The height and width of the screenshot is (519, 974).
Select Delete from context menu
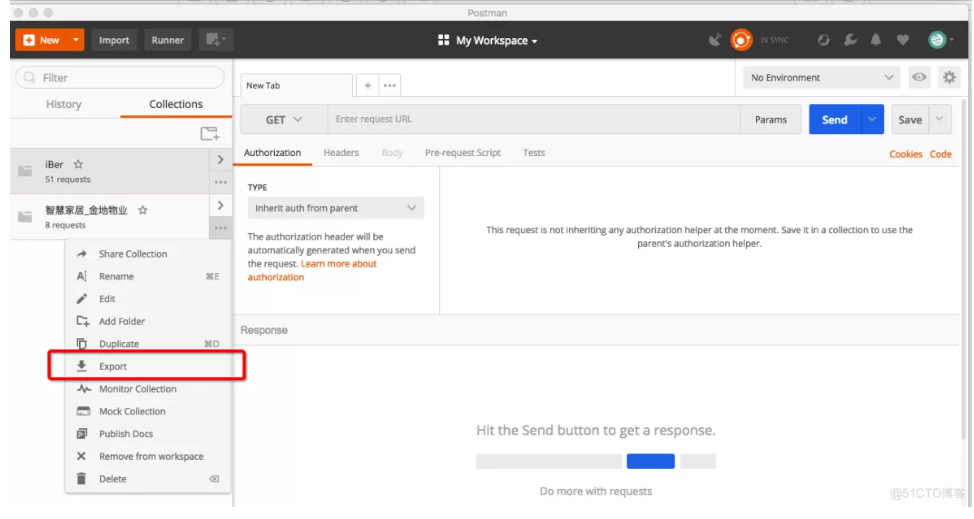coord(148,479)
